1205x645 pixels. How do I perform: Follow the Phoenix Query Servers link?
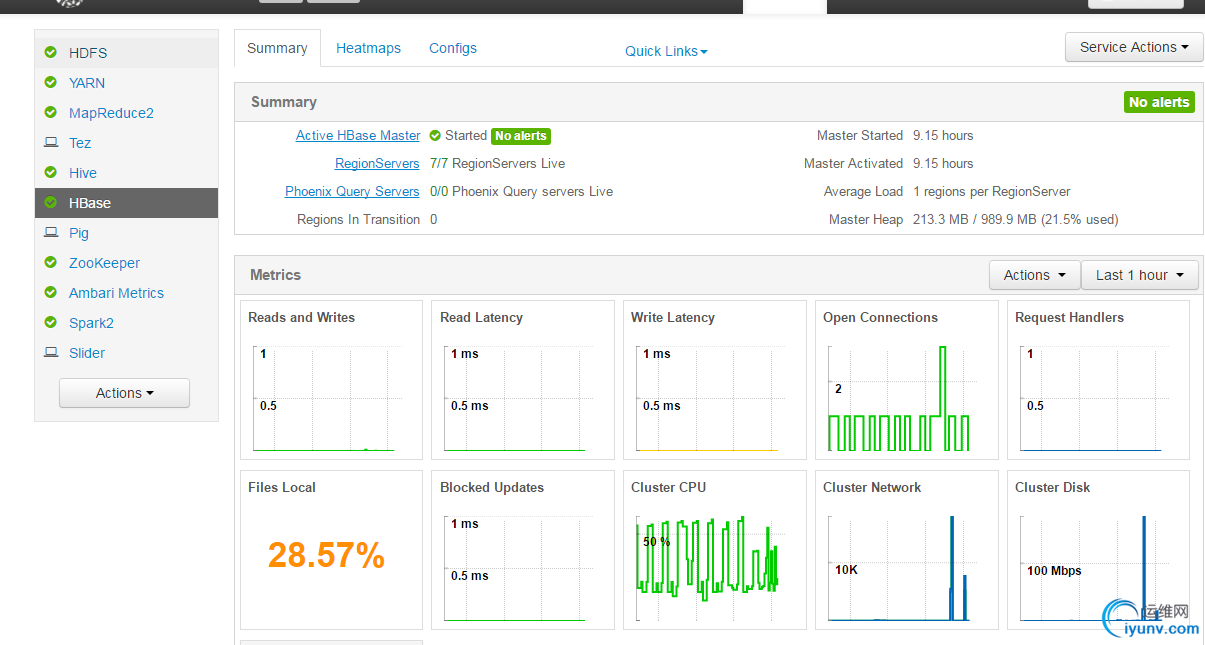(x=352, y=192)
